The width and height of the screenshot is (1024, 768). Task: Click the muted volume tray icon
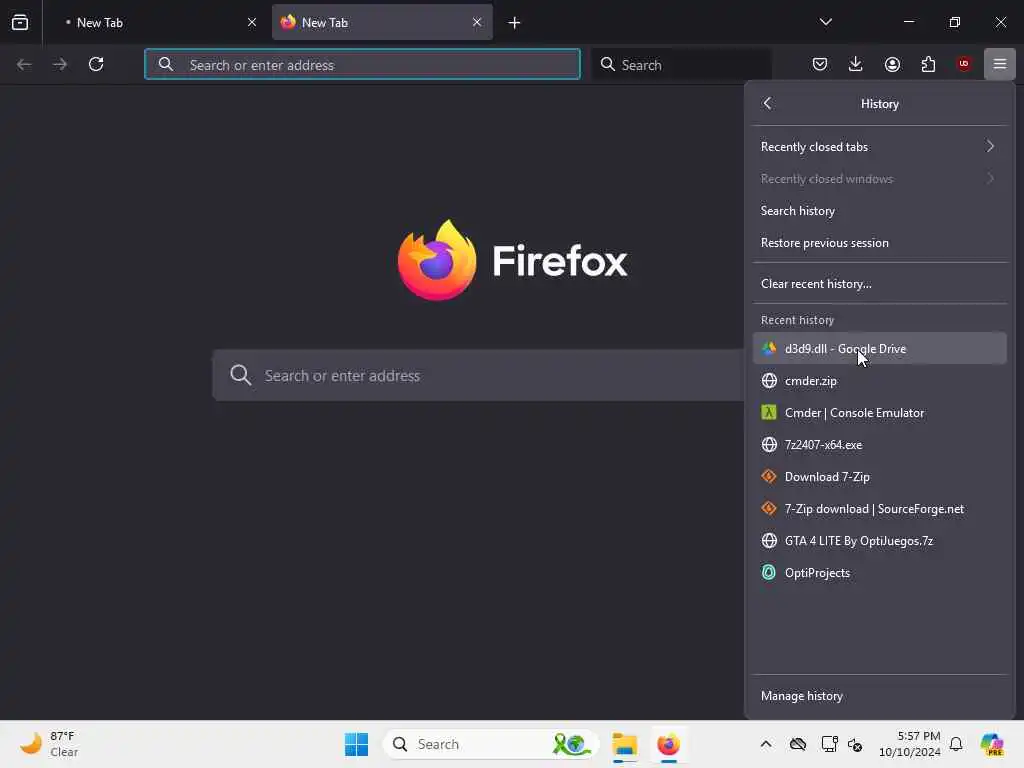pos(855,744)
